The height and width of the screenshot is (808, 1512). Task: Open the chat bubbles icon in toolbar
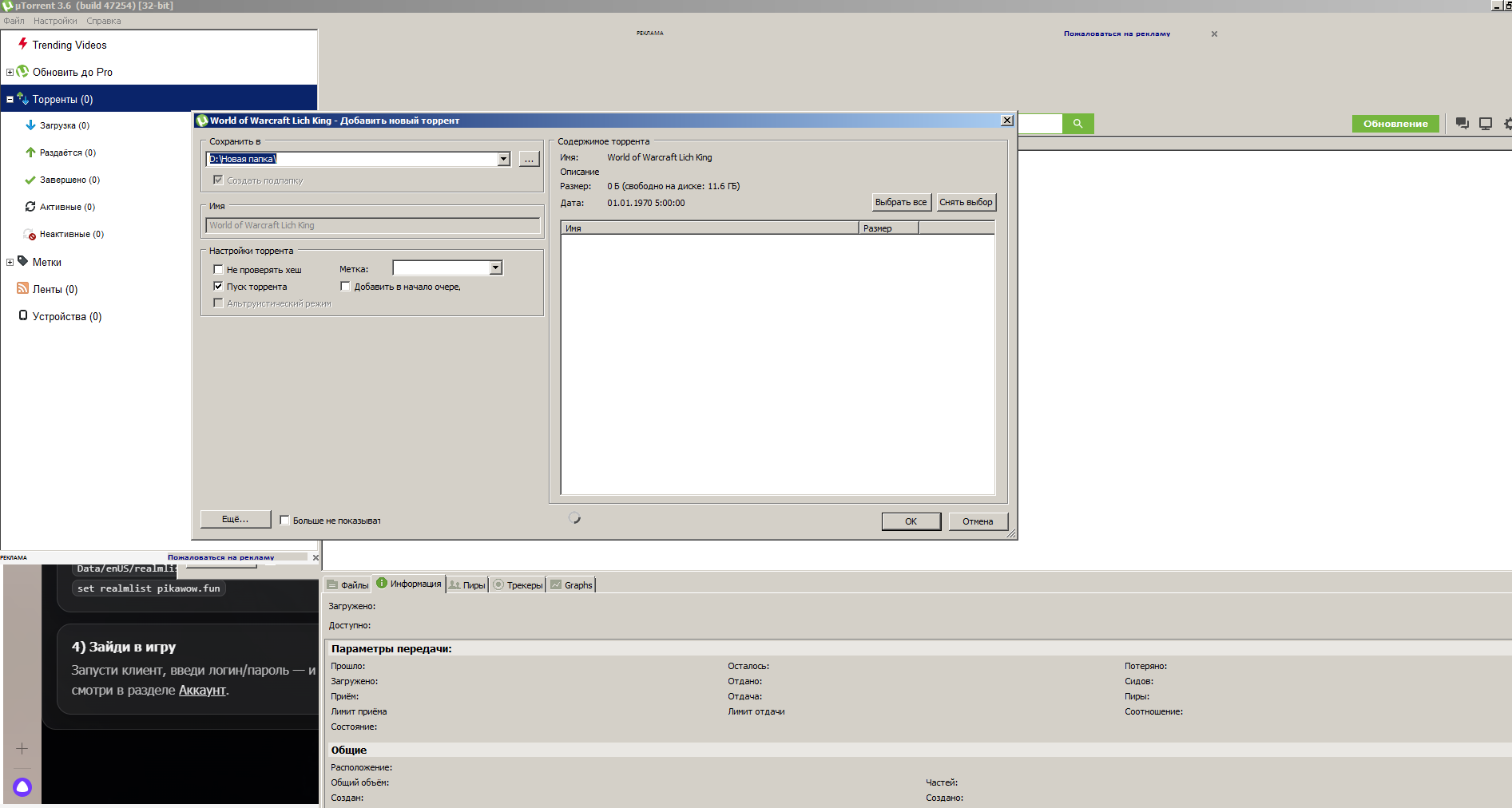[1462, 124]
